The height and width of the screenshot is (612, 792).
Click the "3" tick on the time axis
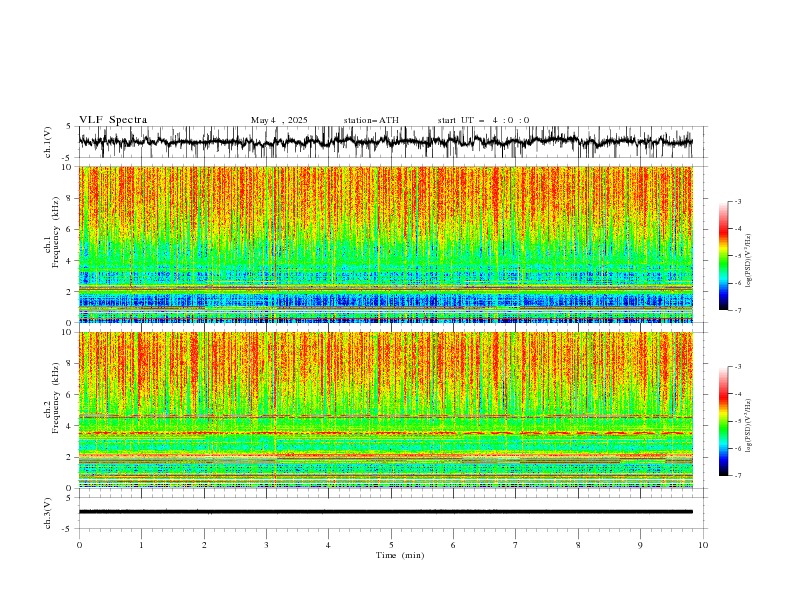266,545
